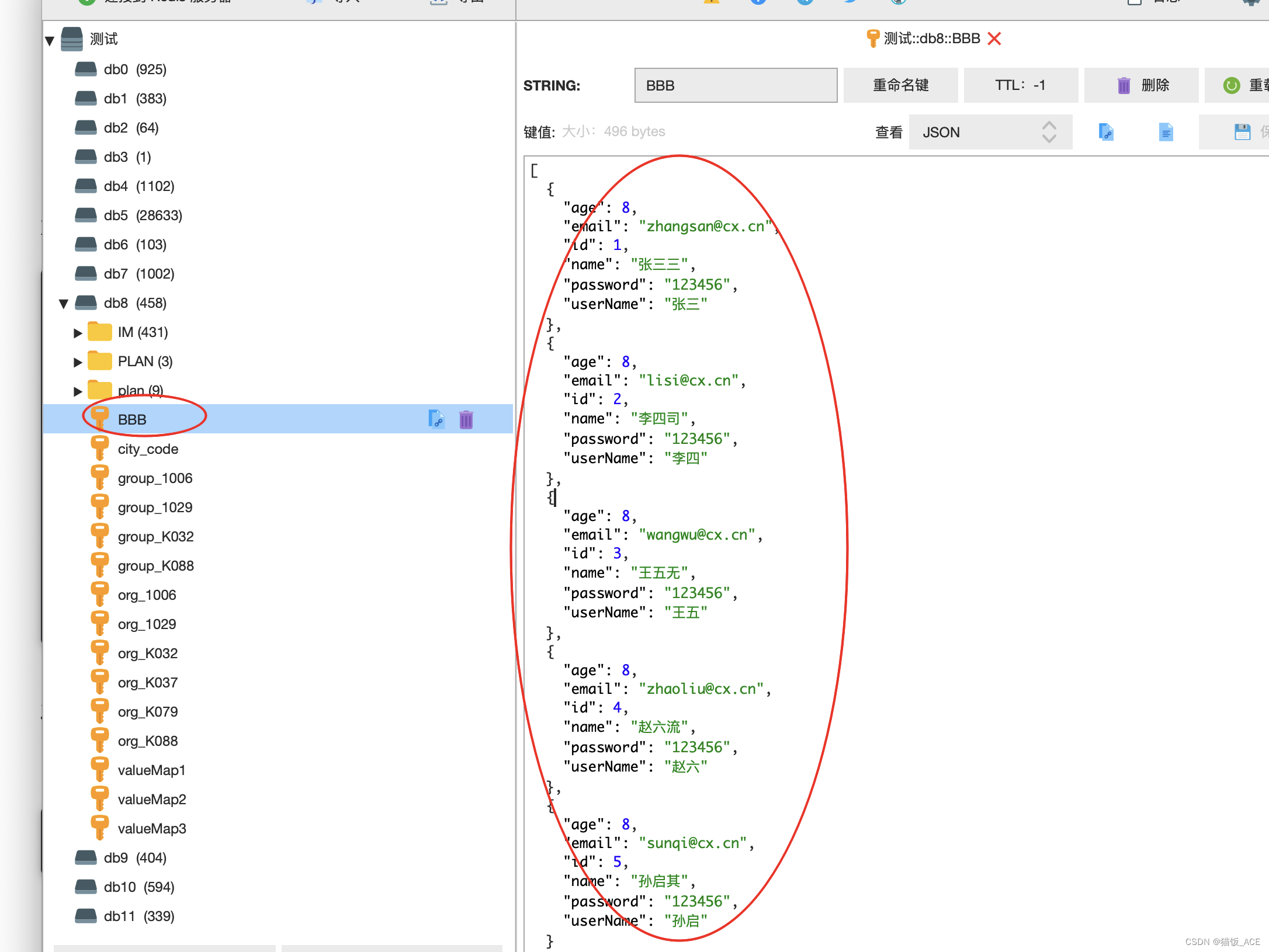Image resolution: width=1269 pixels, height=952 pixels.
Task: Click the key icon of org_K088
Action: point(100,741)
